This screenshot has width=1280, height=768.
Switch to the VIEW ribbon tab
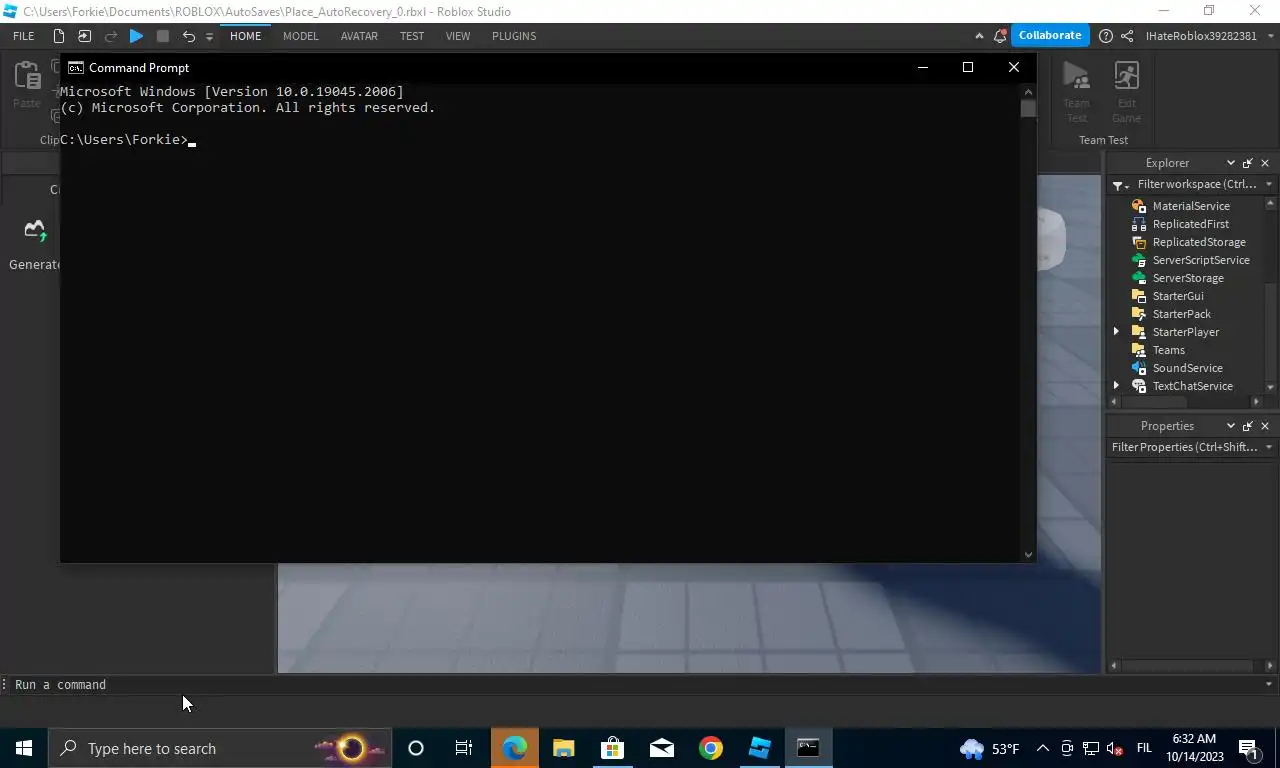pos(458,36)
